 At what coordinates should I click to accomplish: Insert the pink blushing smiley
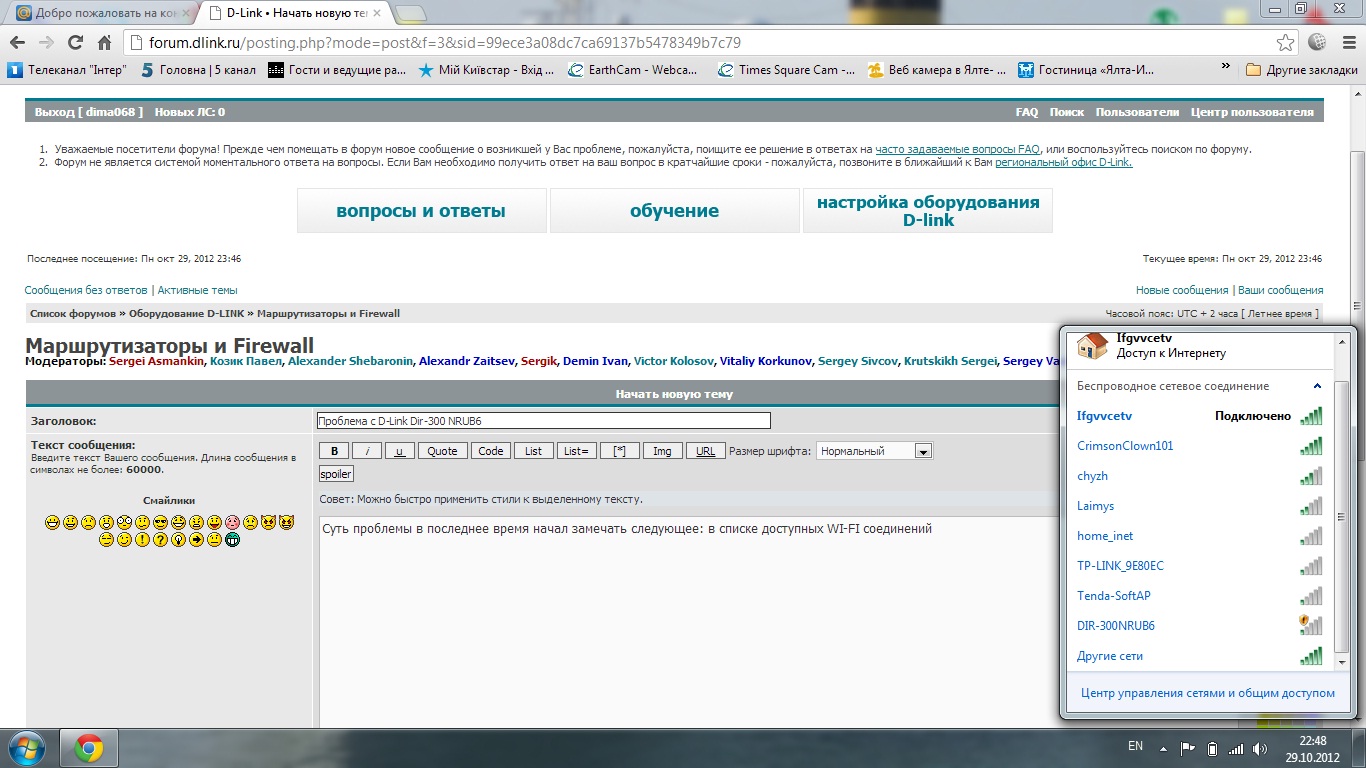click(x=232, y=522)
